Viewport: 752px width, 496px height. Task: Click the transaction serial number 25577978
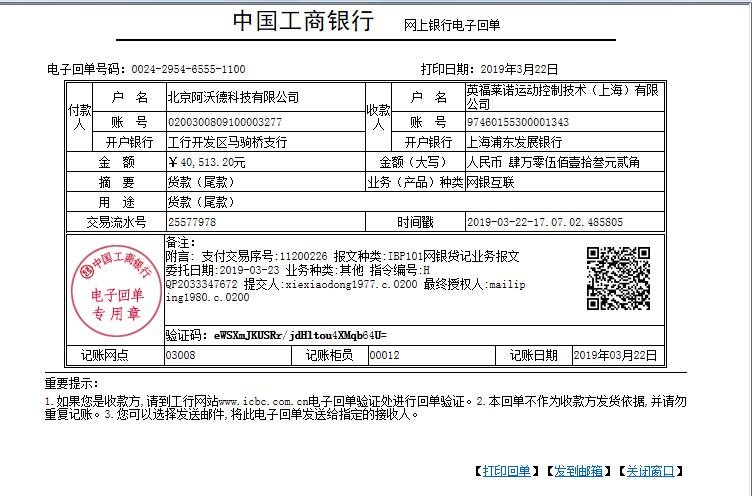click(191, 222)
